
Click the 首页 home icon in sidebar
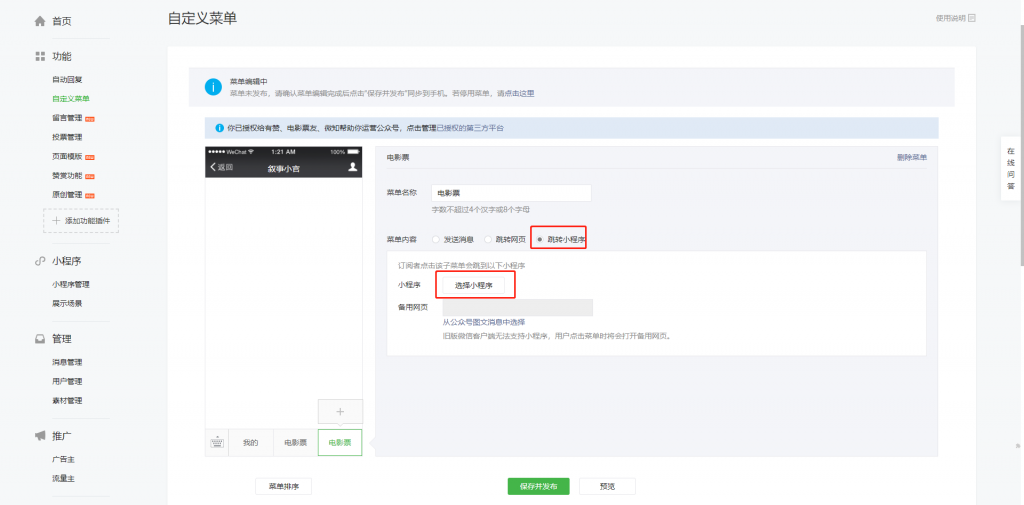point(40,22)
